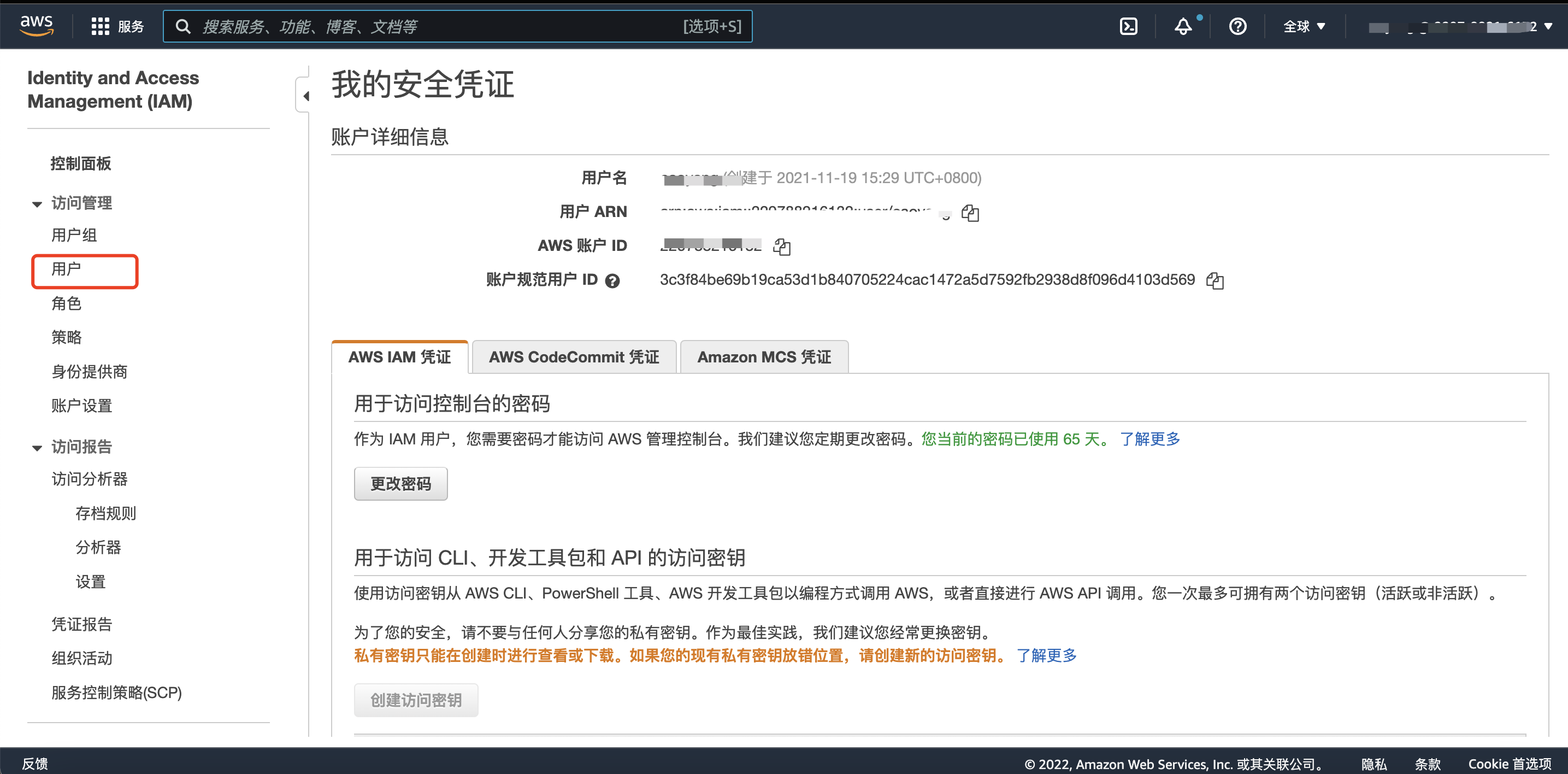Copy the User ARN value
The height and width of the screenshot is (774, 1568).
[x=970, y=213]
